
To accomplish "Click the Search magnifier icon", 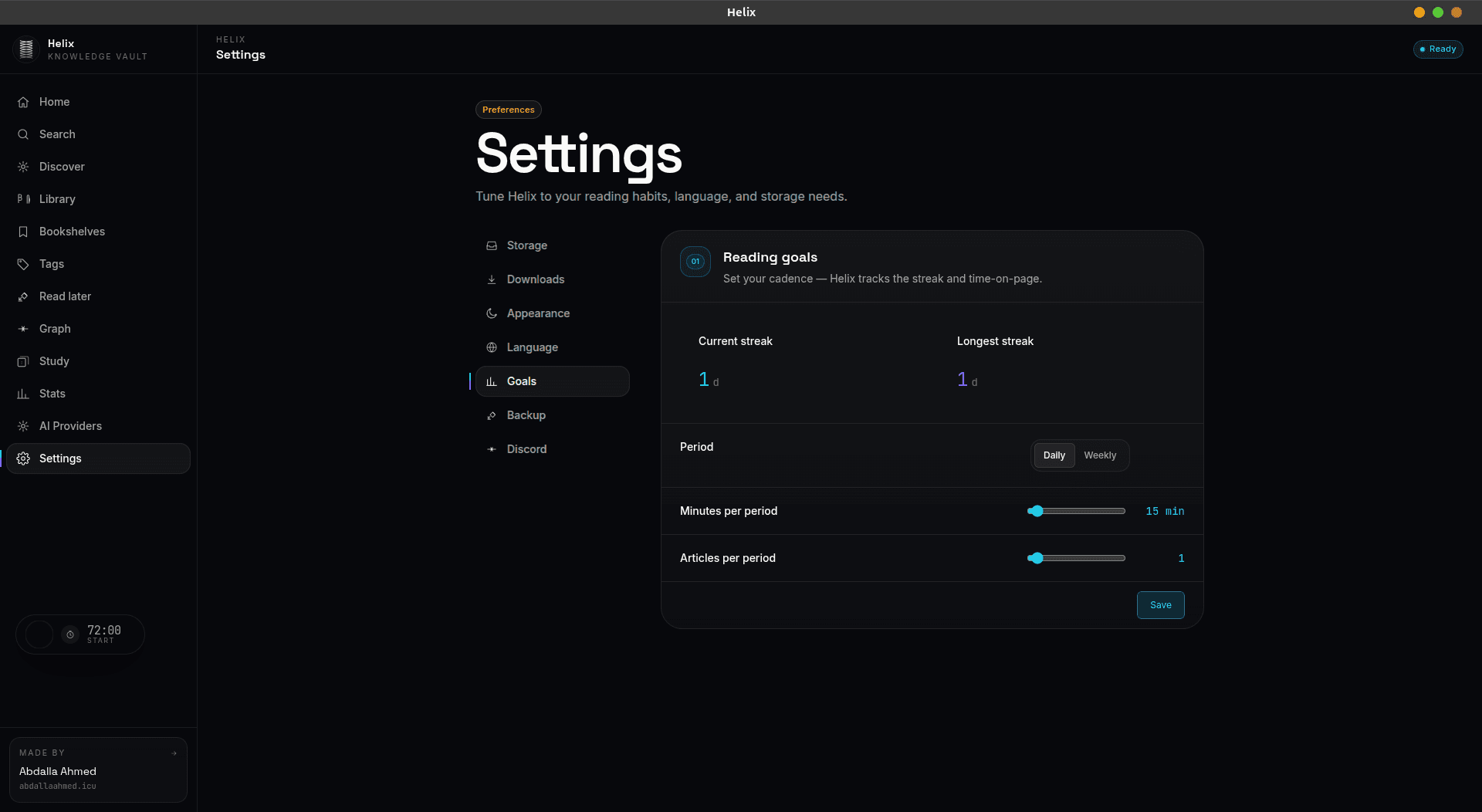I will [x=23, y=134].
